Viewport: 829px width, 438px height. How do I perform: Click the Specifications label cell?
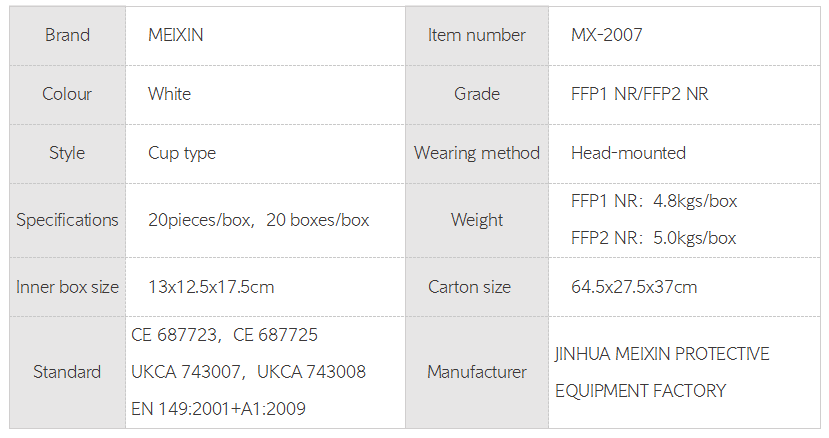coord(67,220)
